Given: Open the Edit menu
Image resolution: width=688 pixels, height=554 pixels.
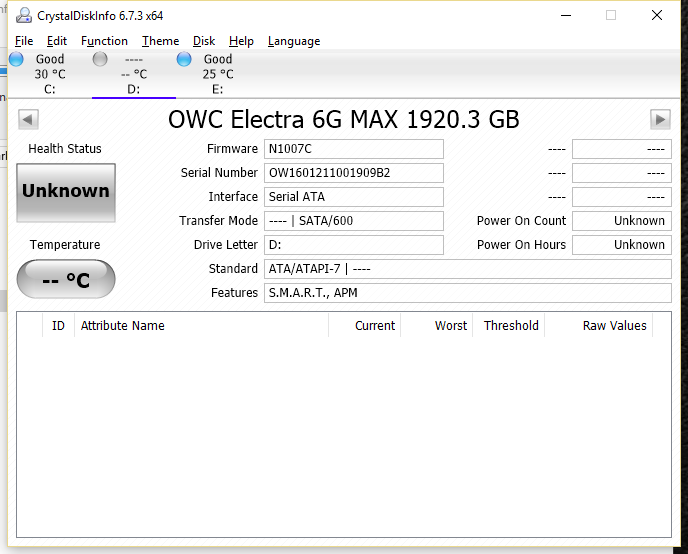Looking at the screenshot, I should click(57, 41).
